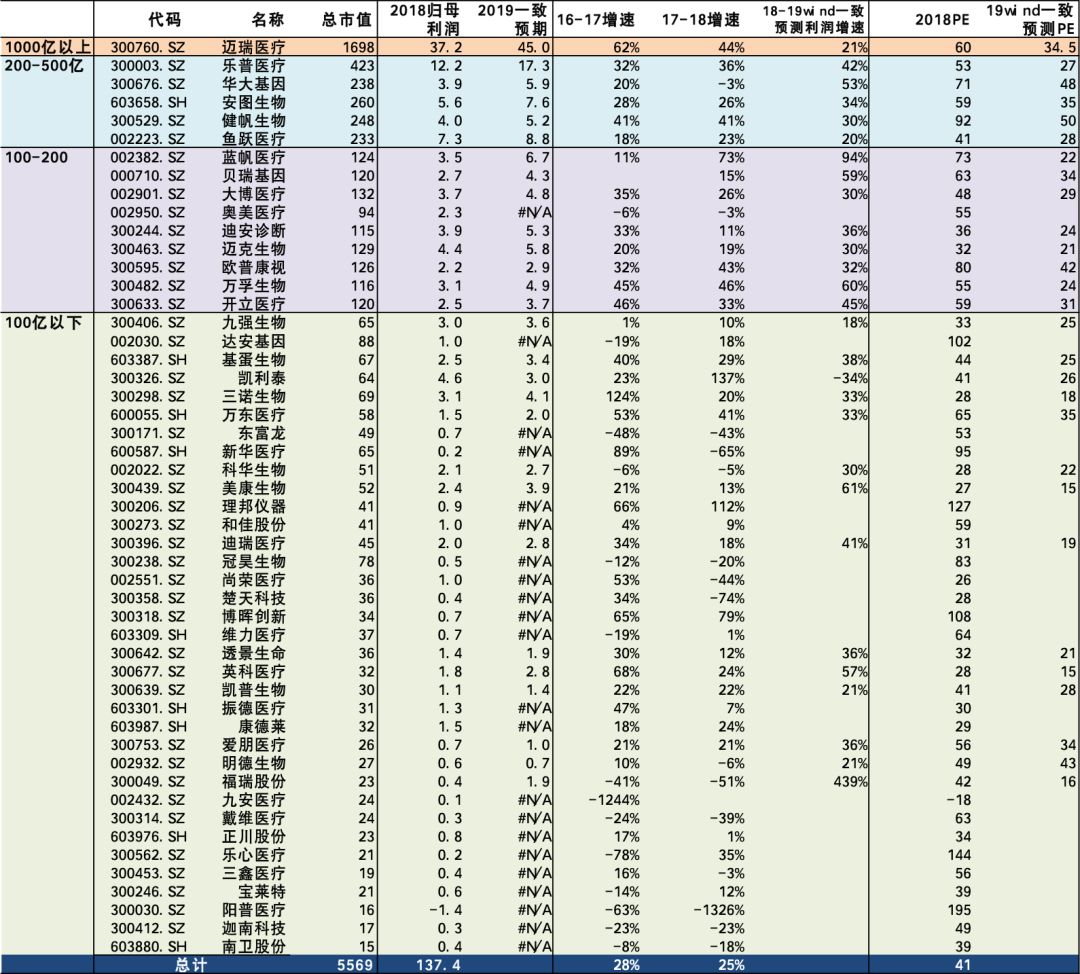Click the 迈瑞医疗 name cell
The image size is (1080, 974).
click(253, 47)
